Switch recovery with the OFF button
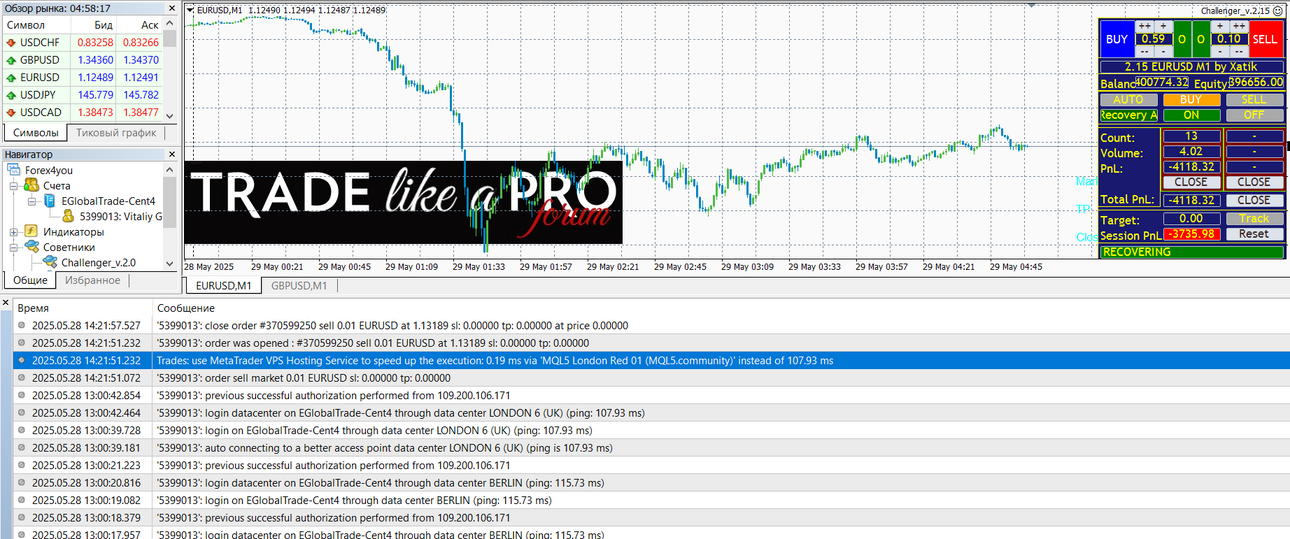The height and width of the screenshot is (539, 1290). click(1254, 115)
